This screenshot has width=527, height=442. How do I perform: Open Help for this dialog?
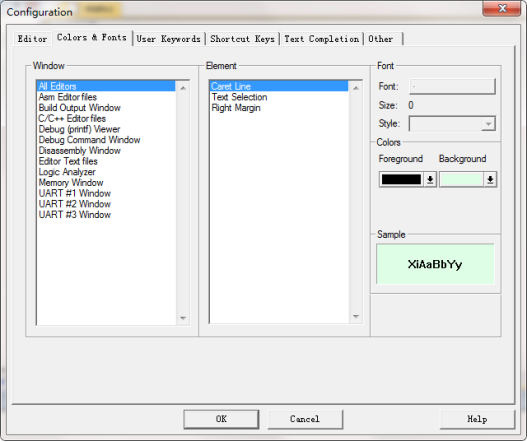click(477, 419)
